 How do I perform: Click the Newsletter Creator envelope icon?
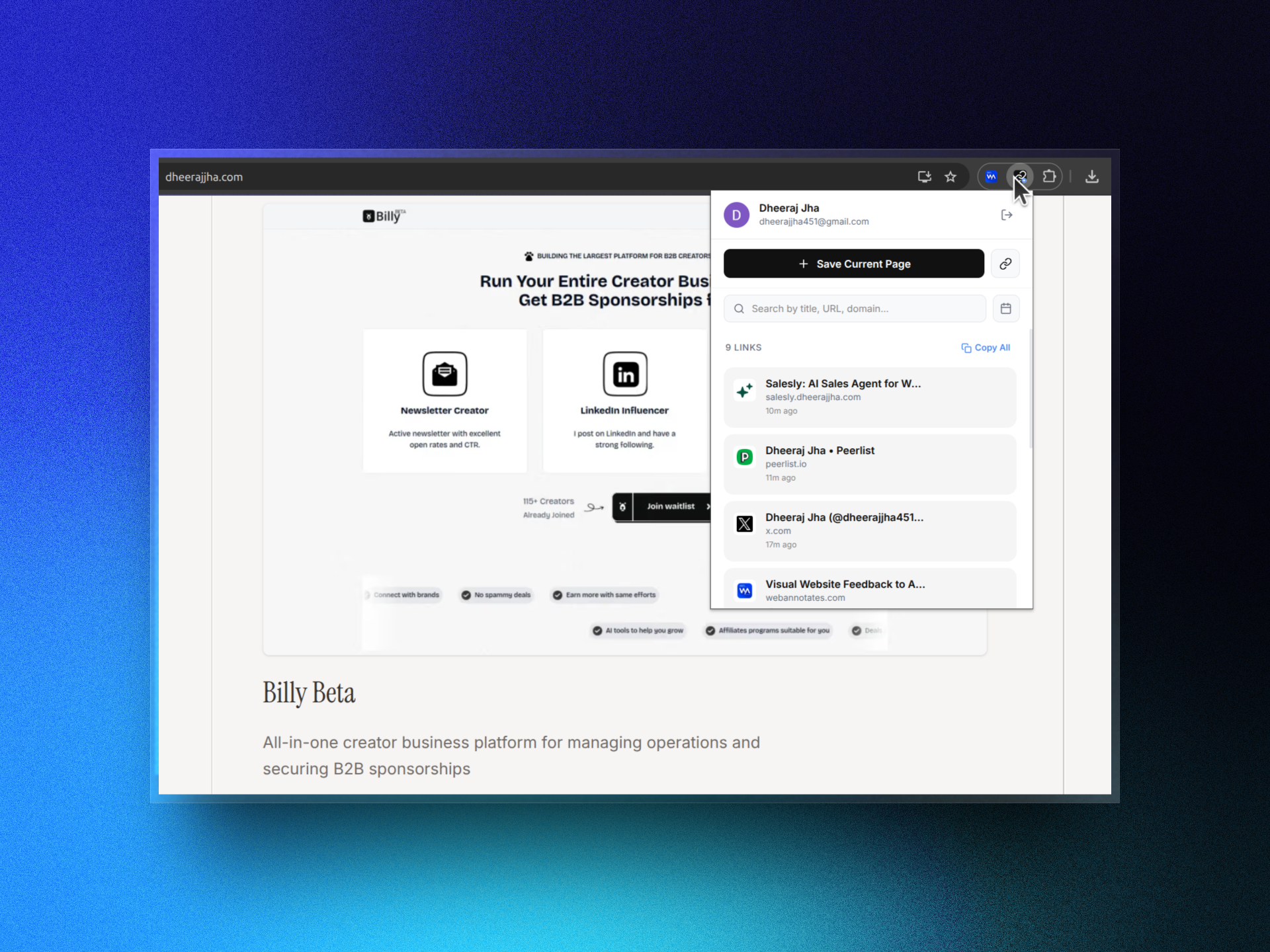(444, 374)
